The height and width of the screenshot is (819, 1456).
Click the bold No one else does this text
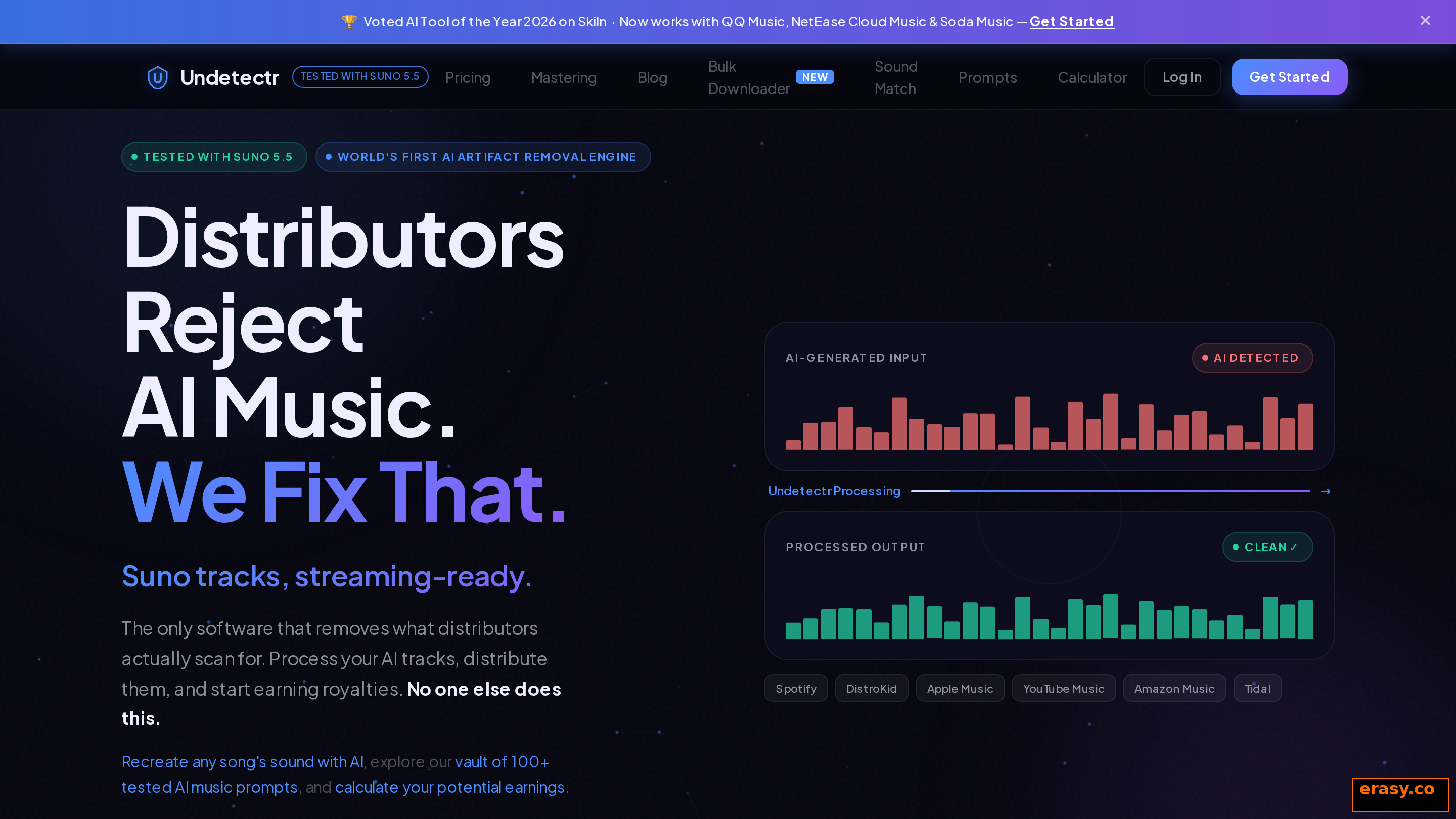(x=341, y=704)
